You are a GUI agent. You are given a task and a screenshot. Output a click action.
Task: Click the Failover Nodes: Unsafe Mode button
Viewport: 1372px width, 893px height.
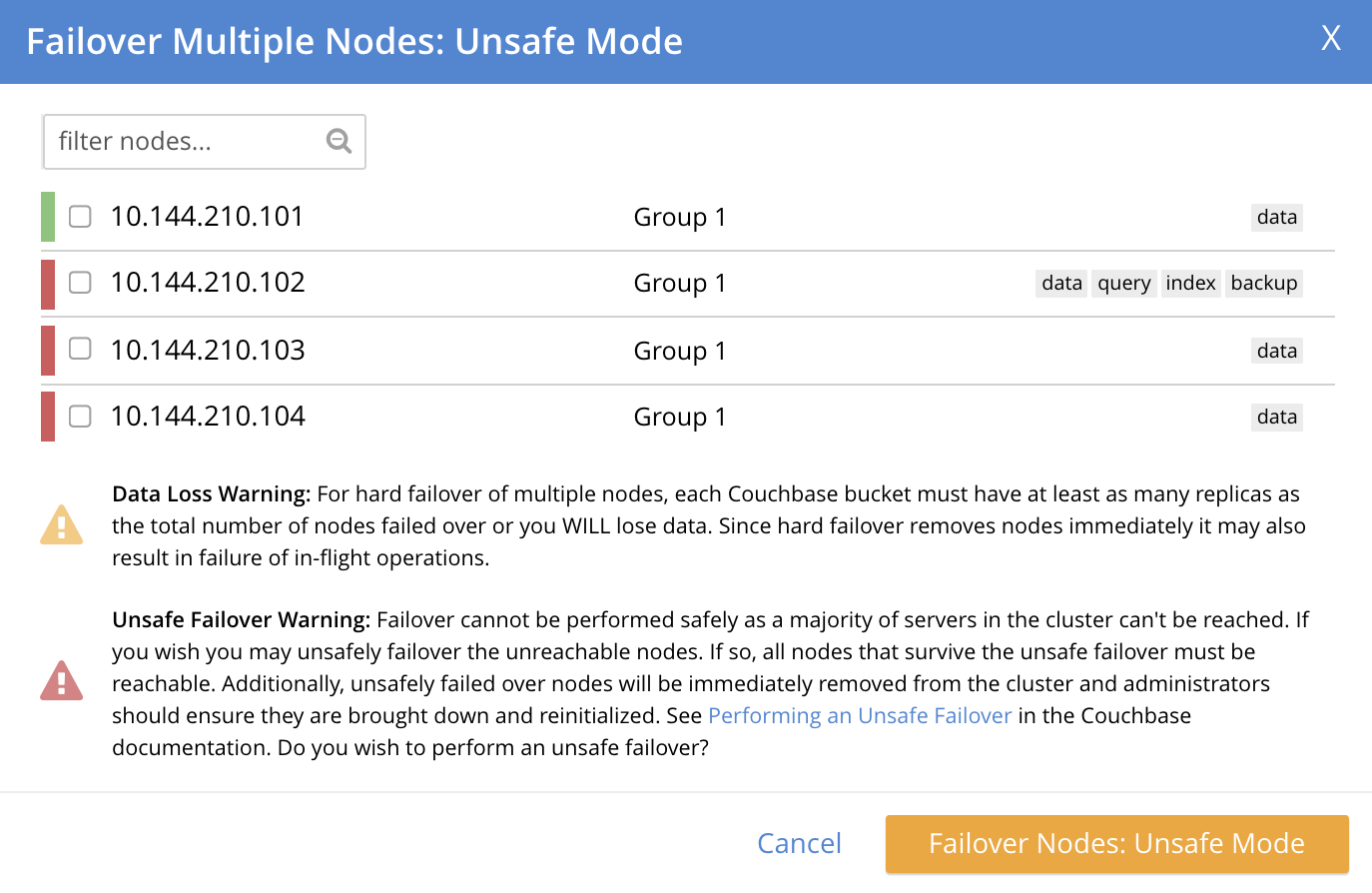click(x=1116, y=844)
